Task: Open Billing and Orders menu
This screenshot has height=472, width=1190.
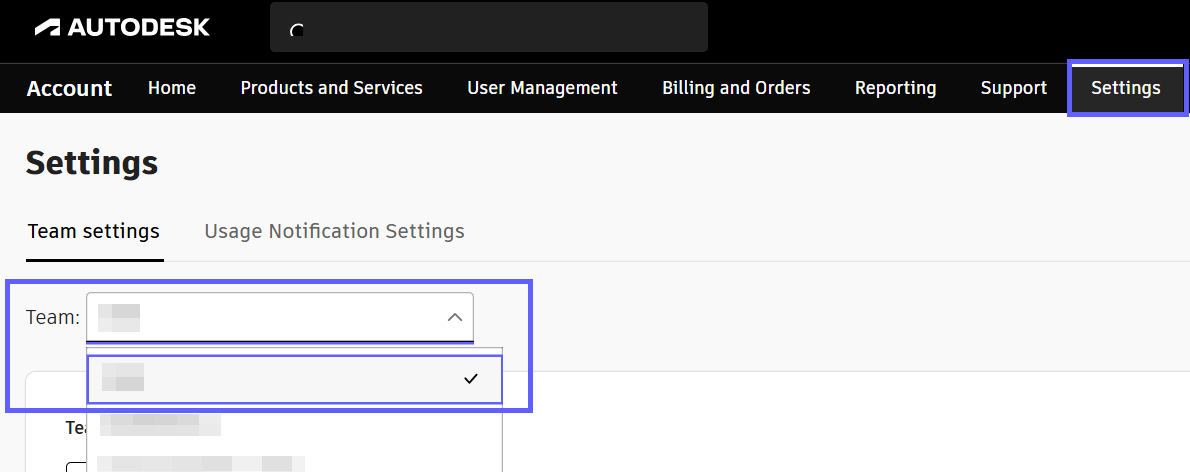Action: point(736,88)
